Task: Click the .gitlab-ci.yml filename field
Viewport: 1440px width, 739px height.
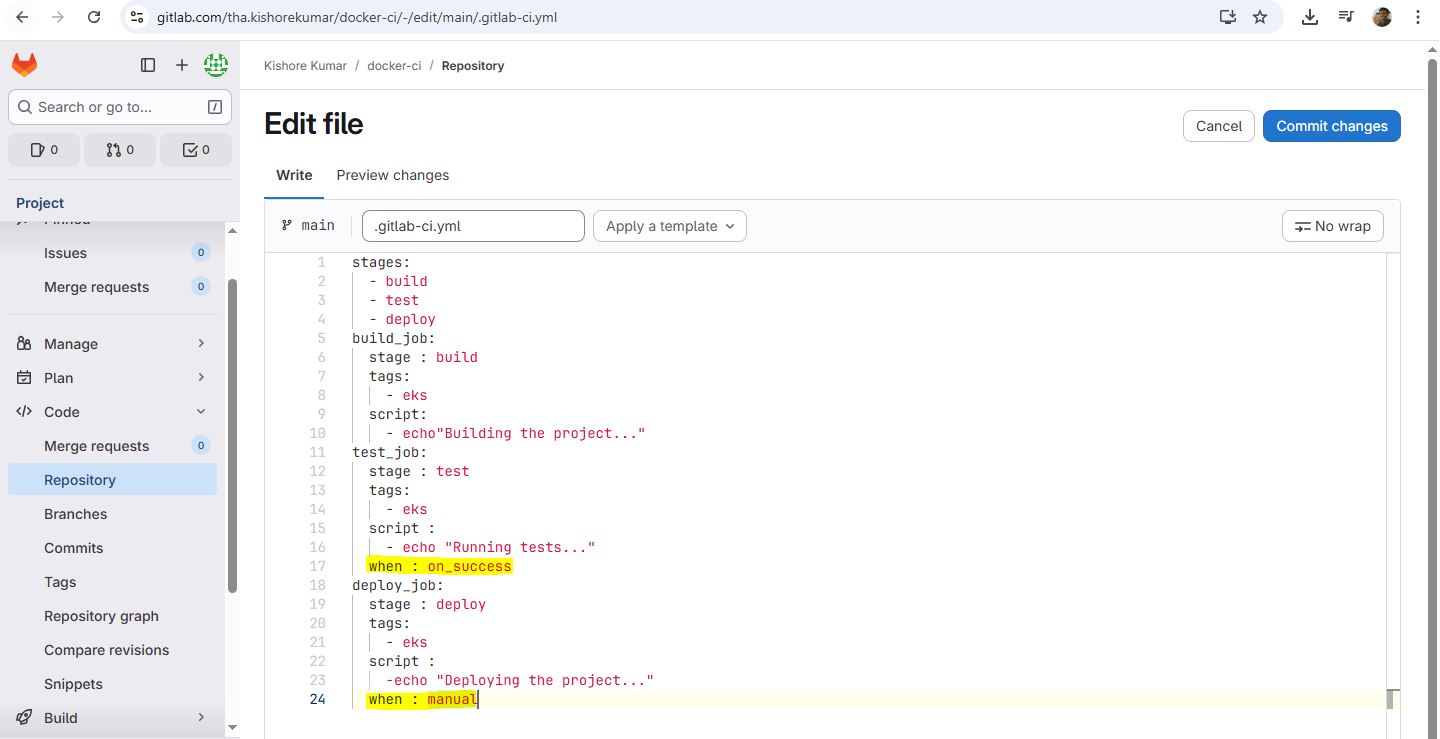Action: (473, 226)
